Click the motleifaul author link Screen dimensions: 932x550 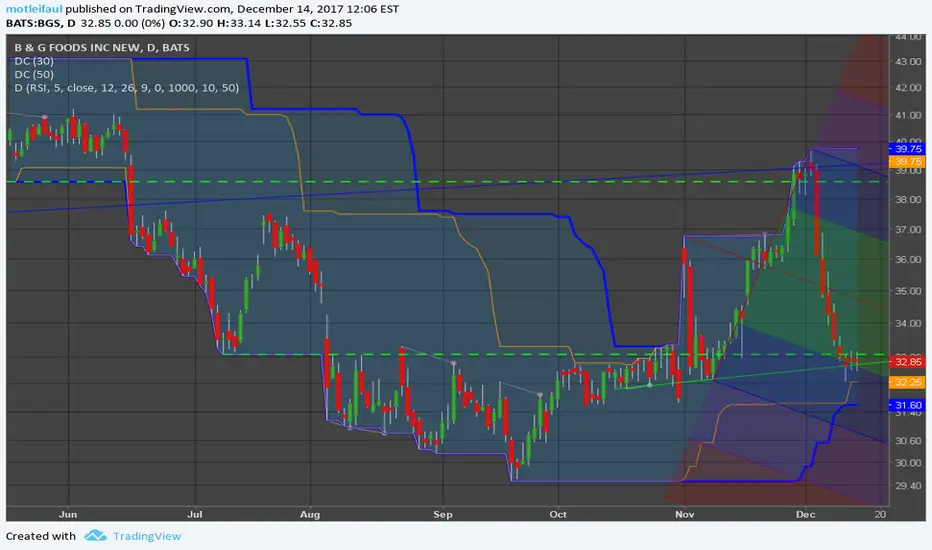34,9
